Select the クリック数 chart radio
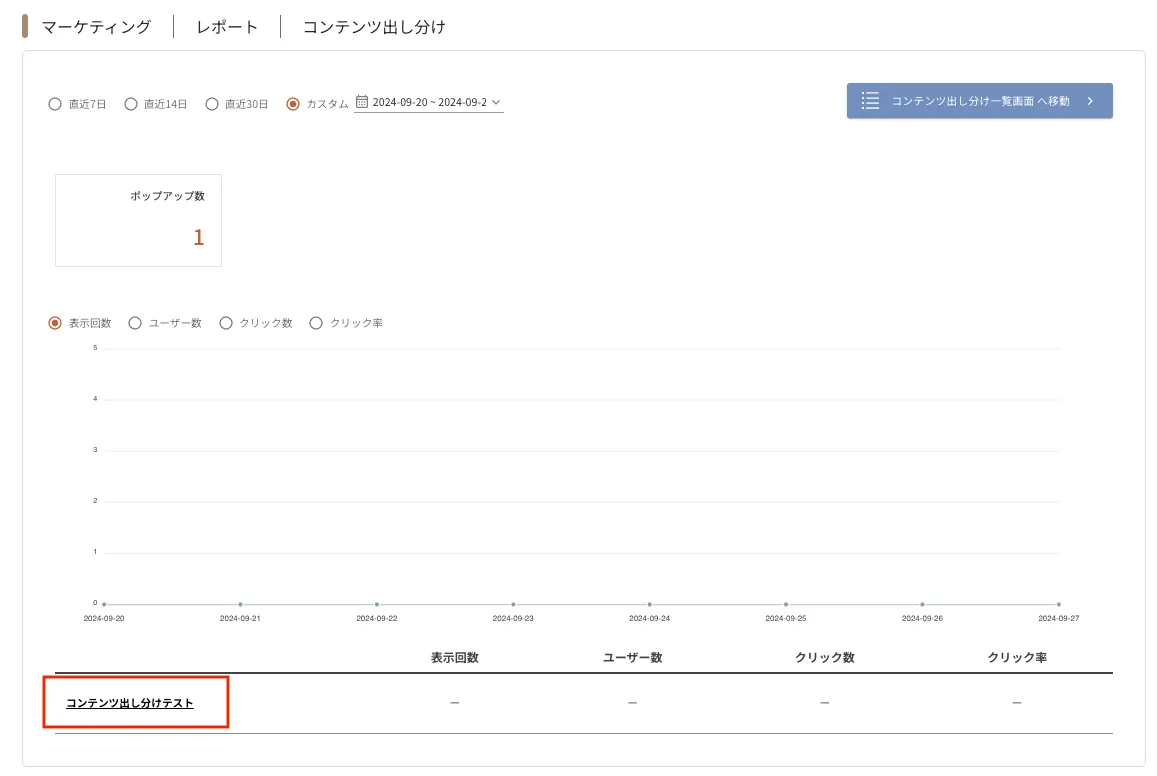This screenshot has width=1157, height=776. tap(226, 323)
